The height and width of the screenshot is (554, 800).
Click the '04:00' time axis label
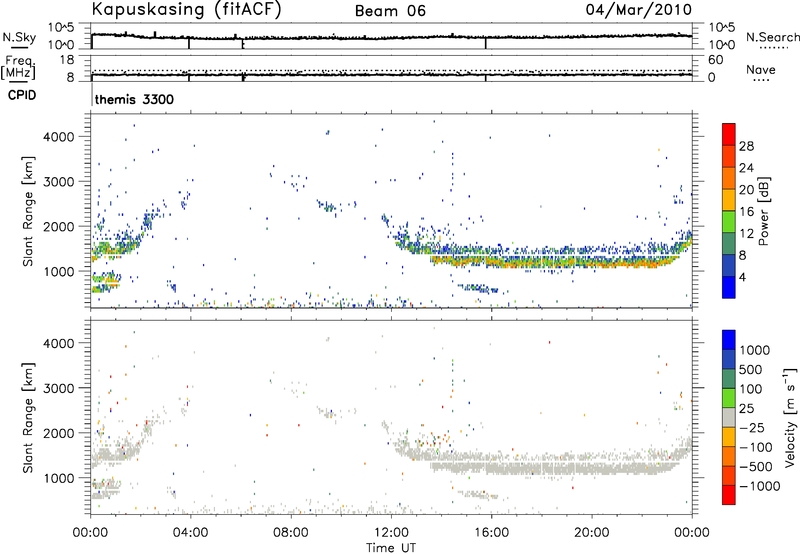(191, 533)
